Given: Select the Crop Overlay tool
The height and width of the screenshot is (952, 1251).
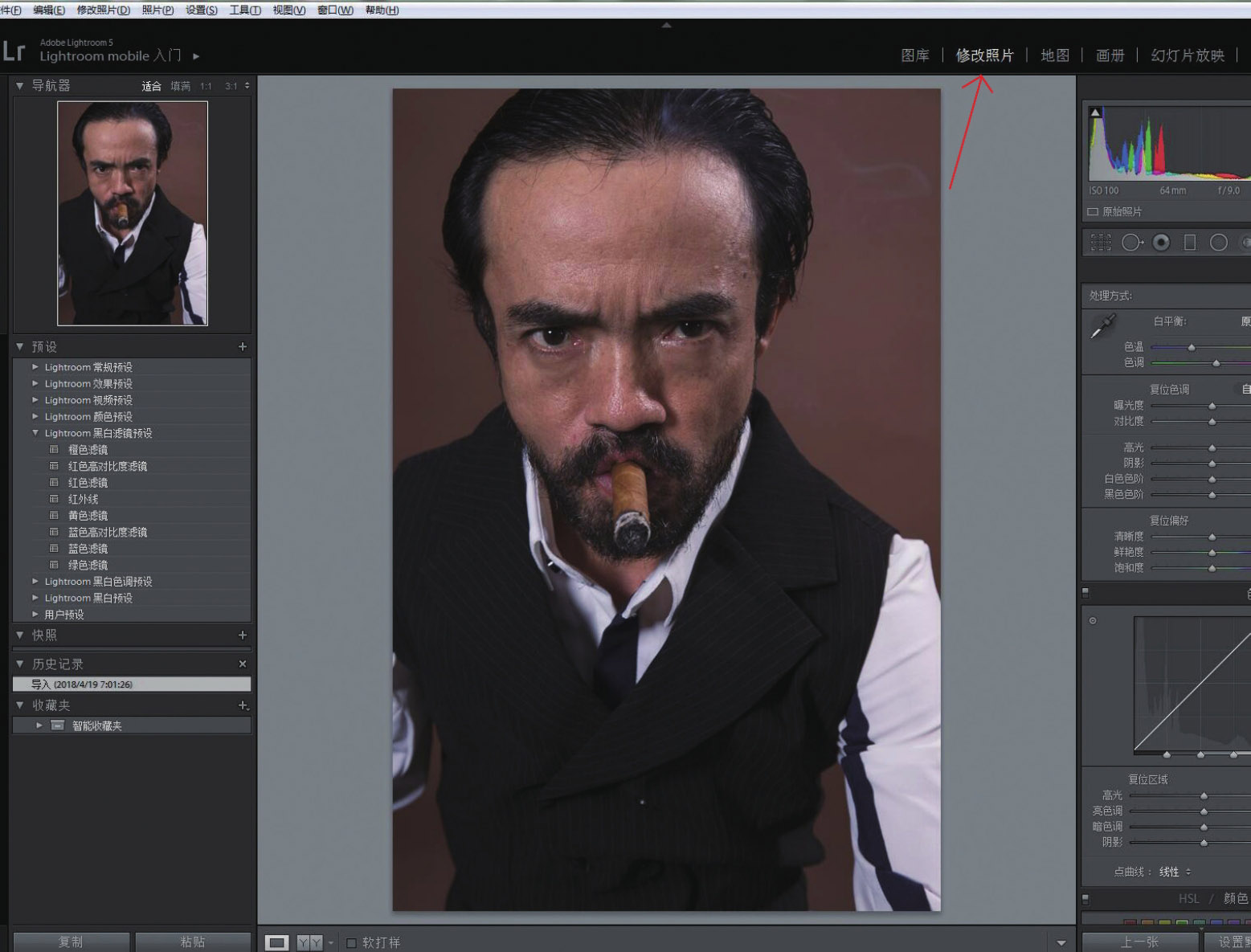Looking at the screenshot, I should 1101,242.
